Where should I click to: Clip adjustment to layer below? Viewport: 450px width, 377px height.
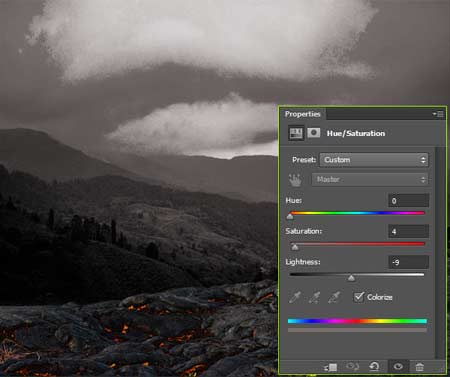coord(331,367)
